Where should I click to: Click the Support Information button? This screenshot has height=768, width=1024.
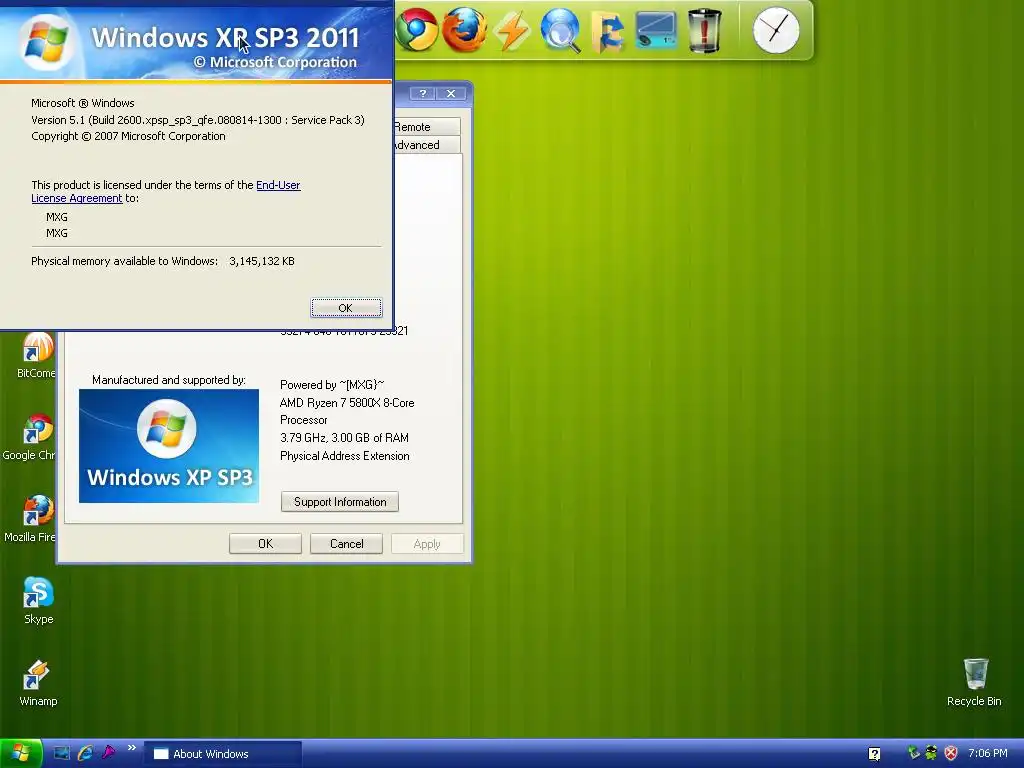pos(340,502)
